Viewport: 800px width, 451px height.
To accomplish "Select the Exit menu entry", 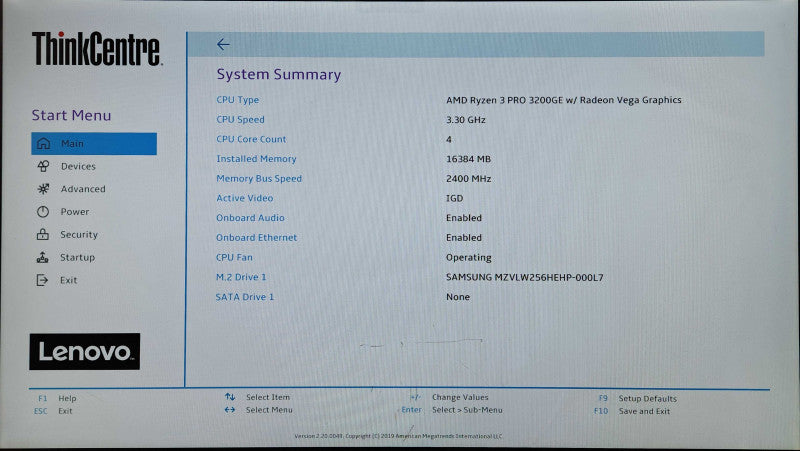I will [x=68, y=280].
